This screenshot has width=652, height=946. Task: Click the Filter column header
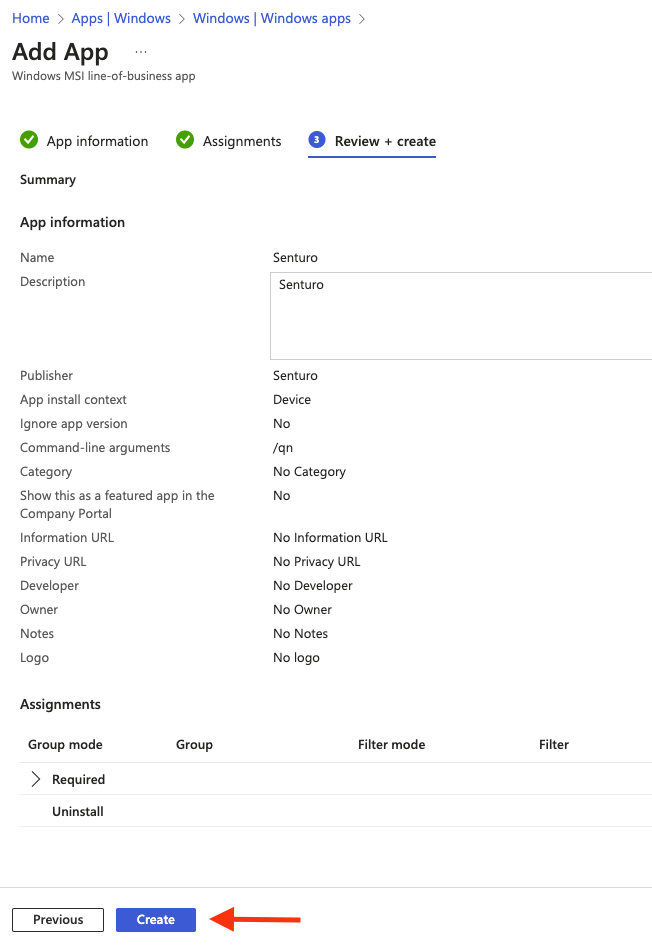pyautogui.click(x=554, y=744)
